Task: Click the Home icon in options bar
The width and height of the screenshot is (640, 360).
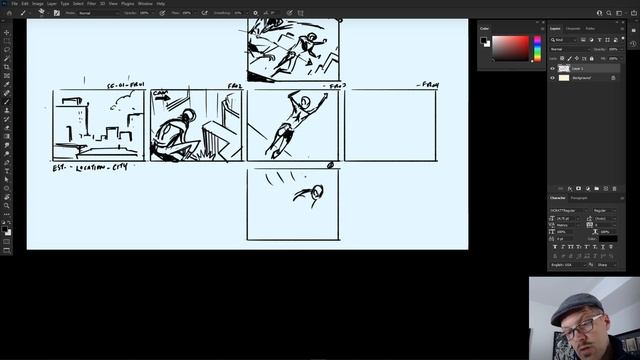Action: 9,13
